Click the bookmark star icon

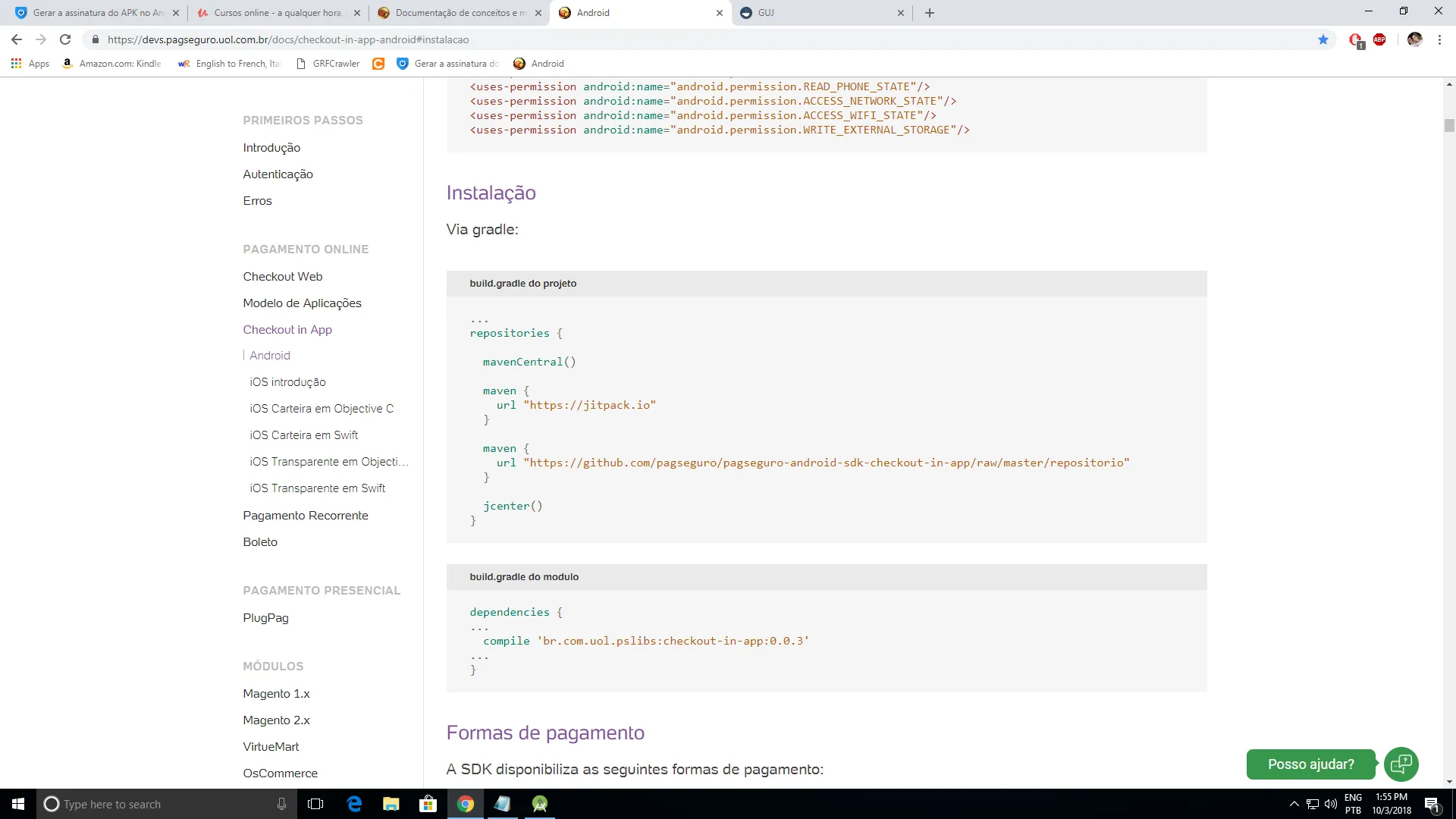(x=1323, y=39)
